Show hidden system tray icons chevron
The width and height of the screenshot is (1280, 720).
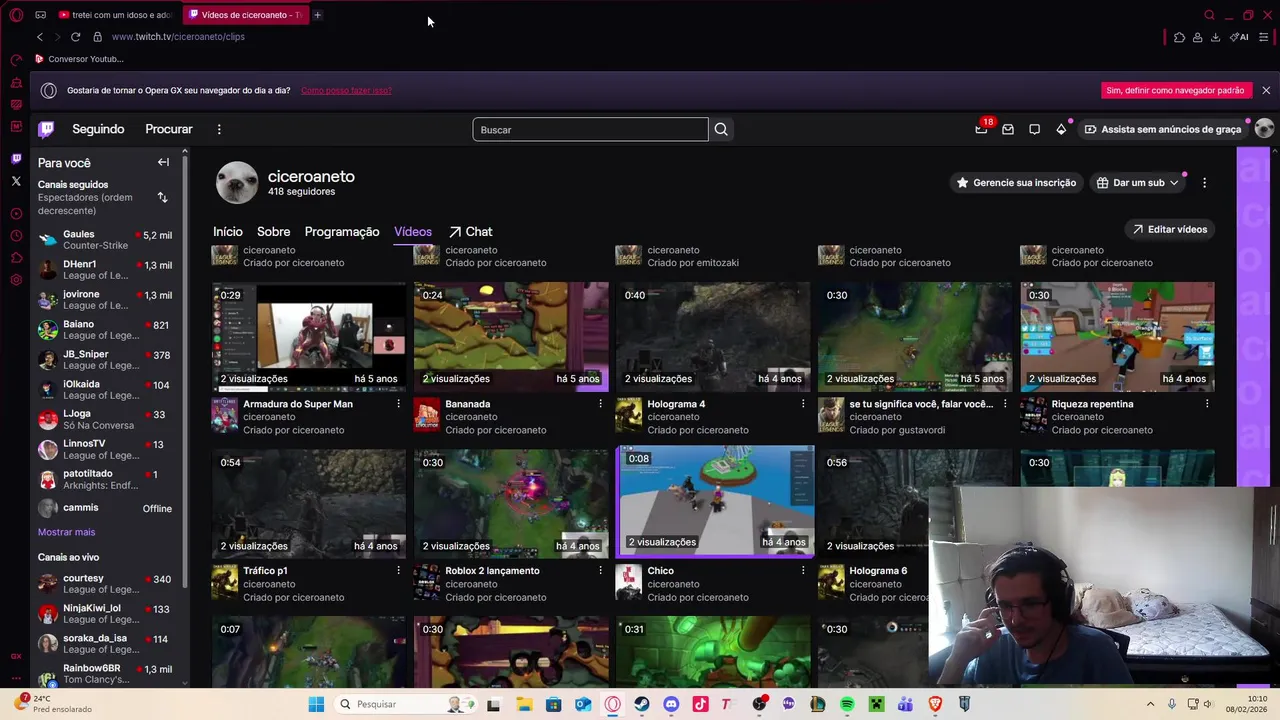tap(1150, 704)
